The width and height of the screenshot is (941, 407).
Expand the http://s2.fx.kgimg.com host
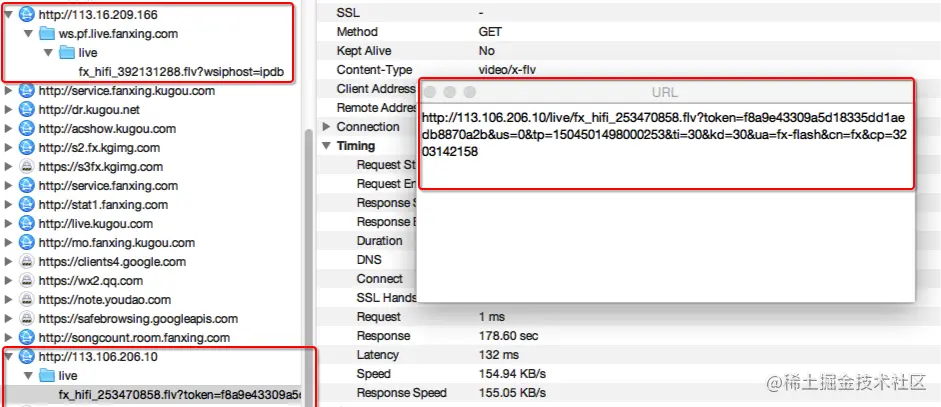(x=8, y=148)
